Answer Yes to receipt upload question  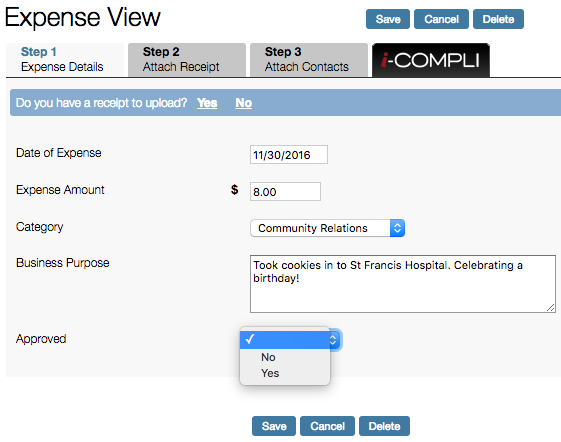(207, 103)
